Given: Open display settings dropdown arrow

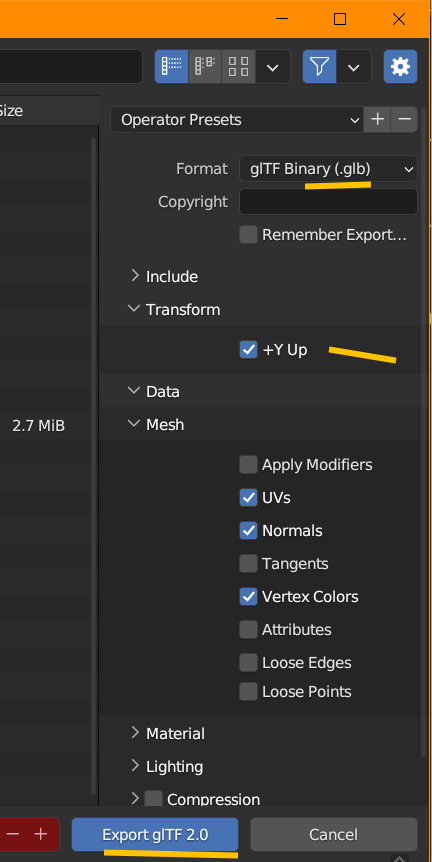Looking at the screenshot, I should click(x=273, y=67).
